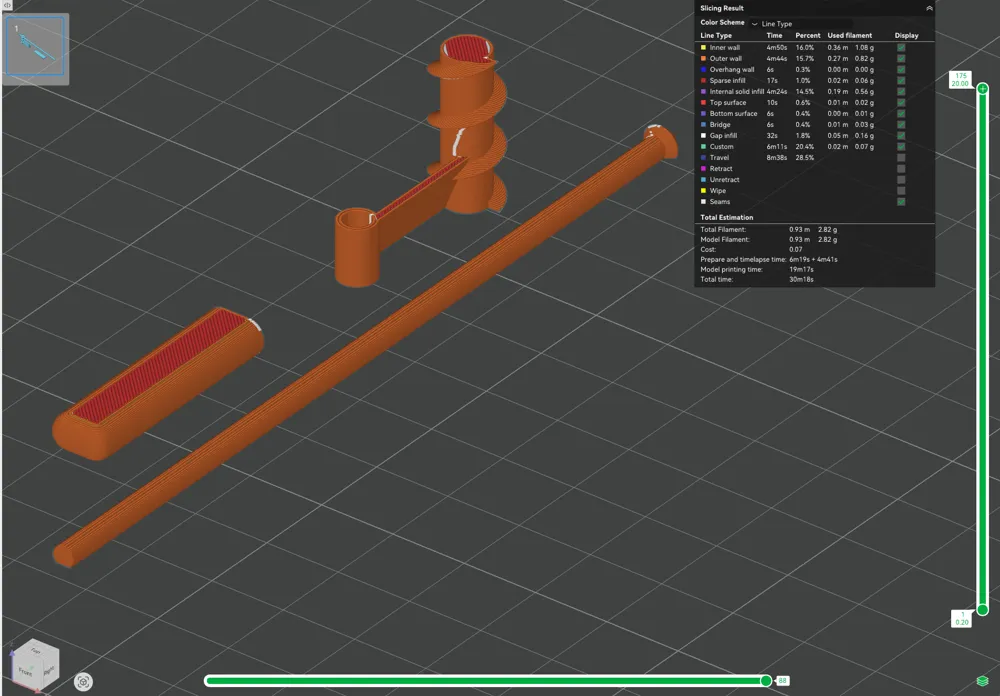The height and width of the screenshot is (696, 1000).
Task: Click the purple Internal solid infill swatch
Action: point(703,91)
